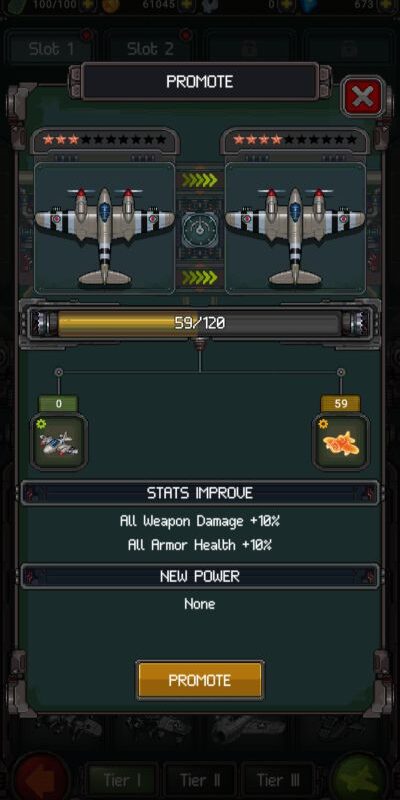
Task: Close the Promote dialog with red X
Action: point(363,96)
